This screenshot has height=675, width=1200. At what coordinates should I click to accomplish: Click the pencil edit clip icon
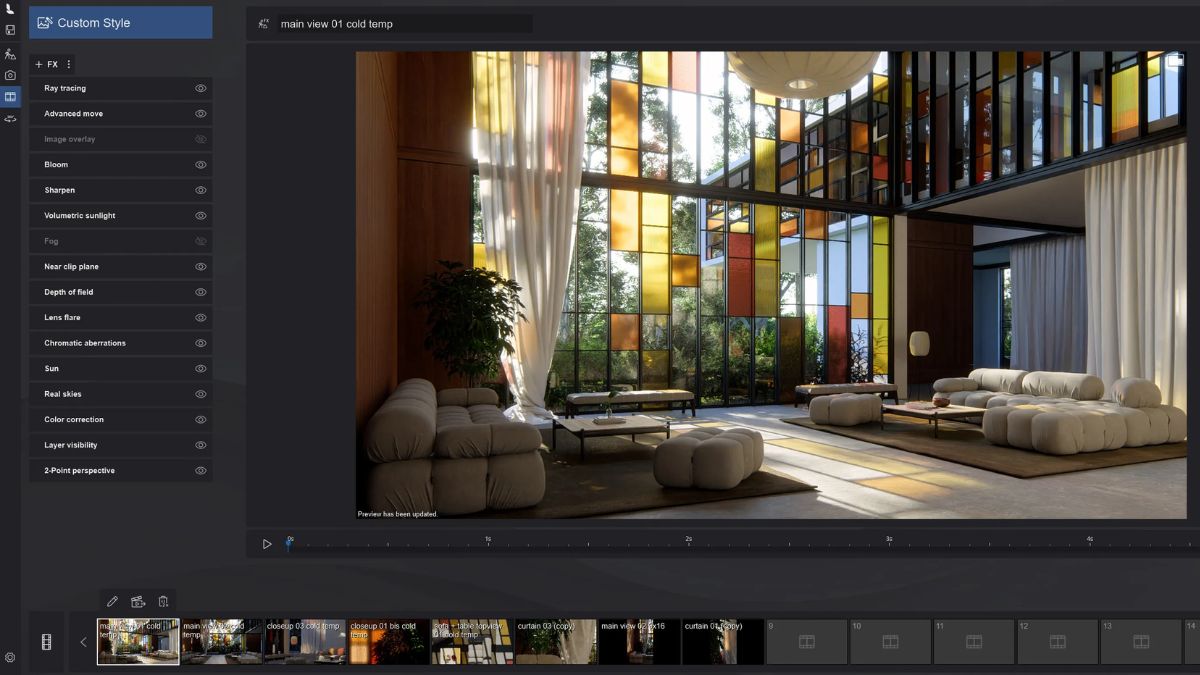[x=112, y=601]
